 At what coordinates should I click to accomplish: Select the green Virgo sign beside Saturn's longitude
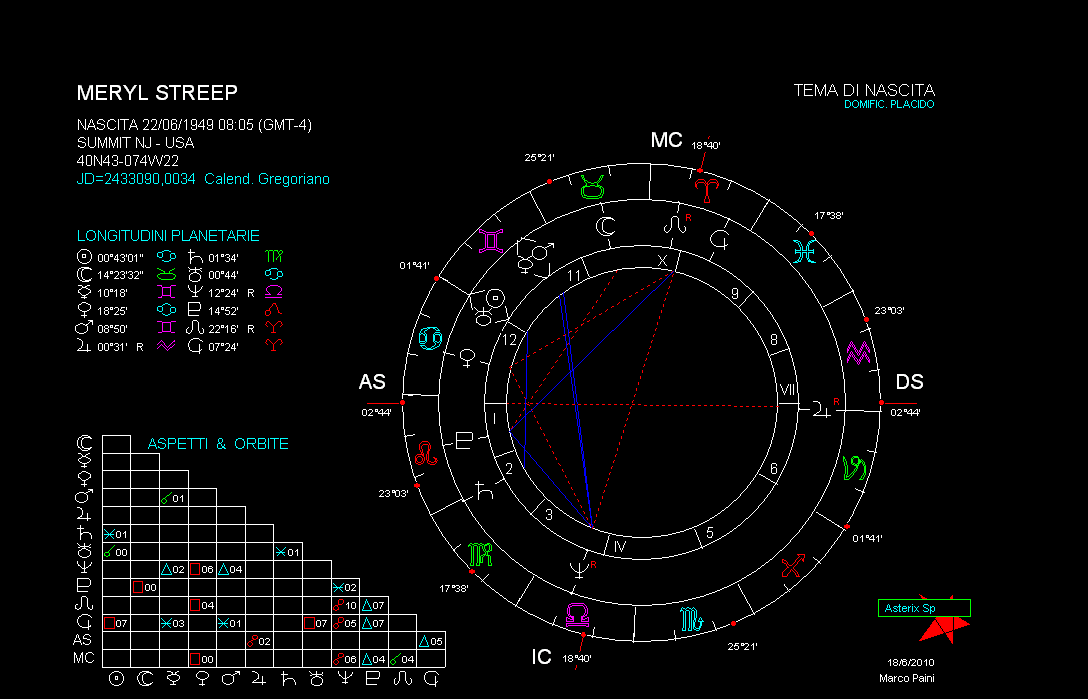click(x=274, y=257)
